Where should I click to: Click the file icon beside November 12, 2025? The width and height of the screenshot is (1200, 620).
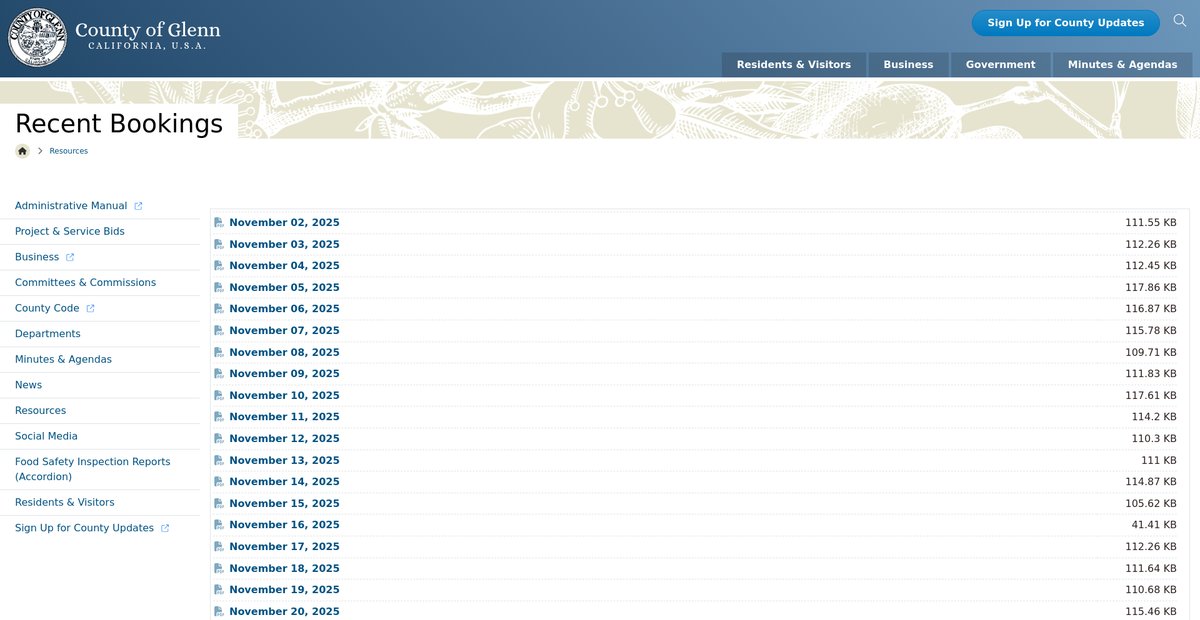pos(219,439)
